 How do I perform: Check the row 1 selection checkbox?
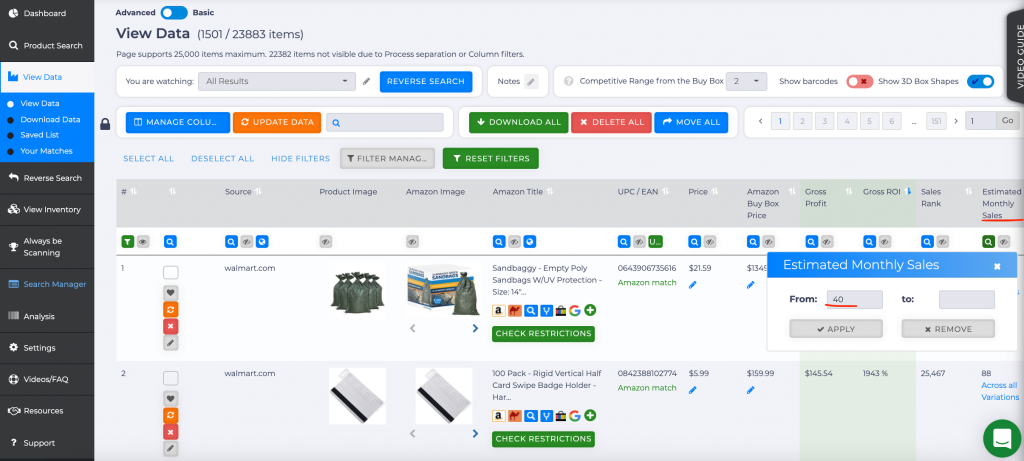tap(170, 273)
